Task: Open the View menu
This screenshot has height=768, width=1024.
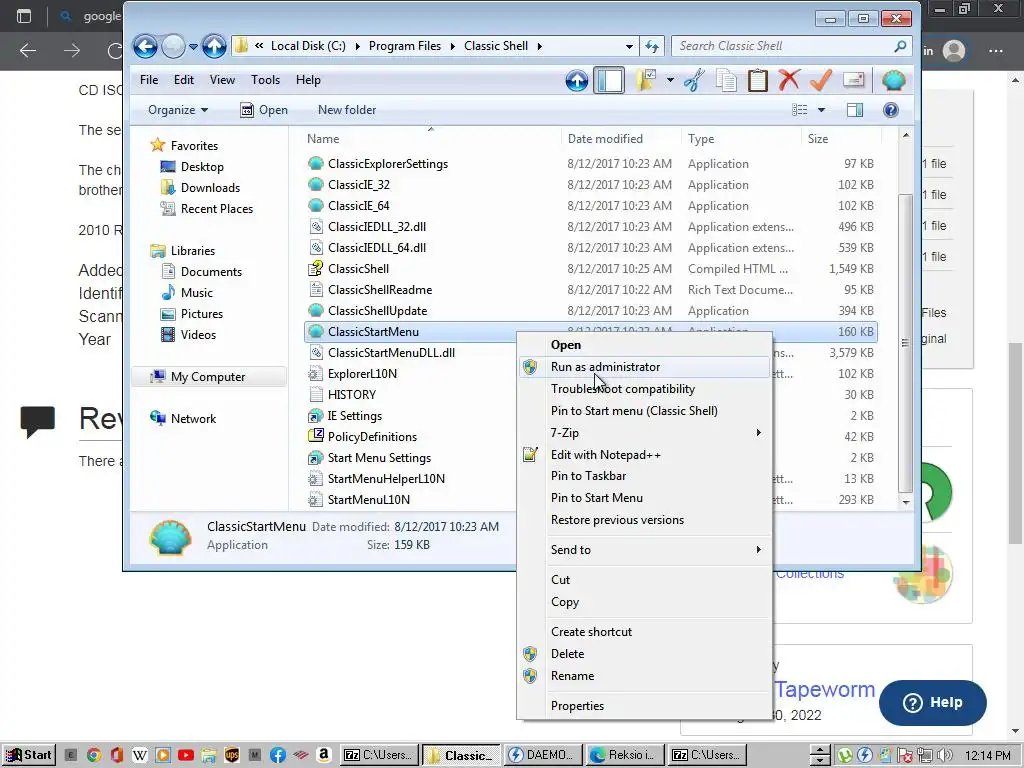Action: point(222,80)
